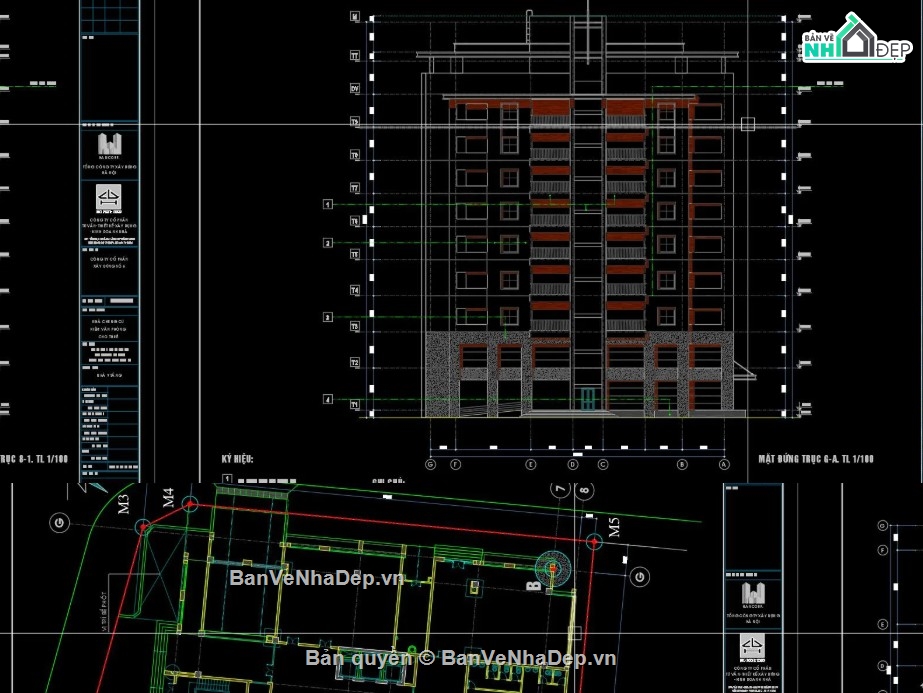Select annotation marker 3 left of elevation

[328, 317]
